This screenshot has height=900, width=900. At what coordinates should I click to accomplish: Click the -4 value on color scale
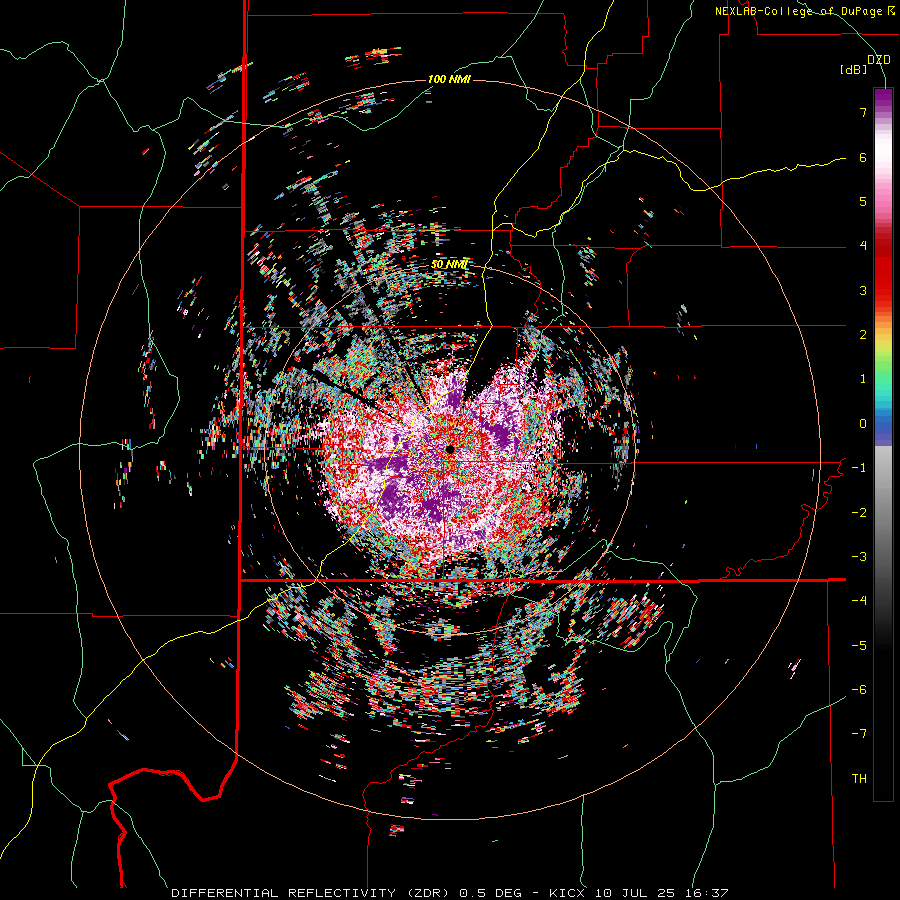point(859,600)
